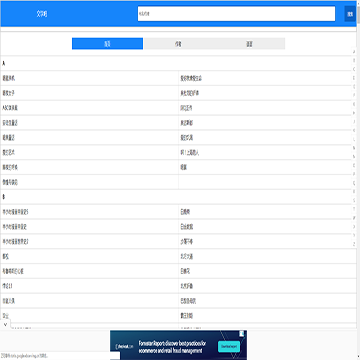This screenshot has height=360, width=360.
Task: Open the Forrester Report ad banner text
Action: click(x=172, y=347)
